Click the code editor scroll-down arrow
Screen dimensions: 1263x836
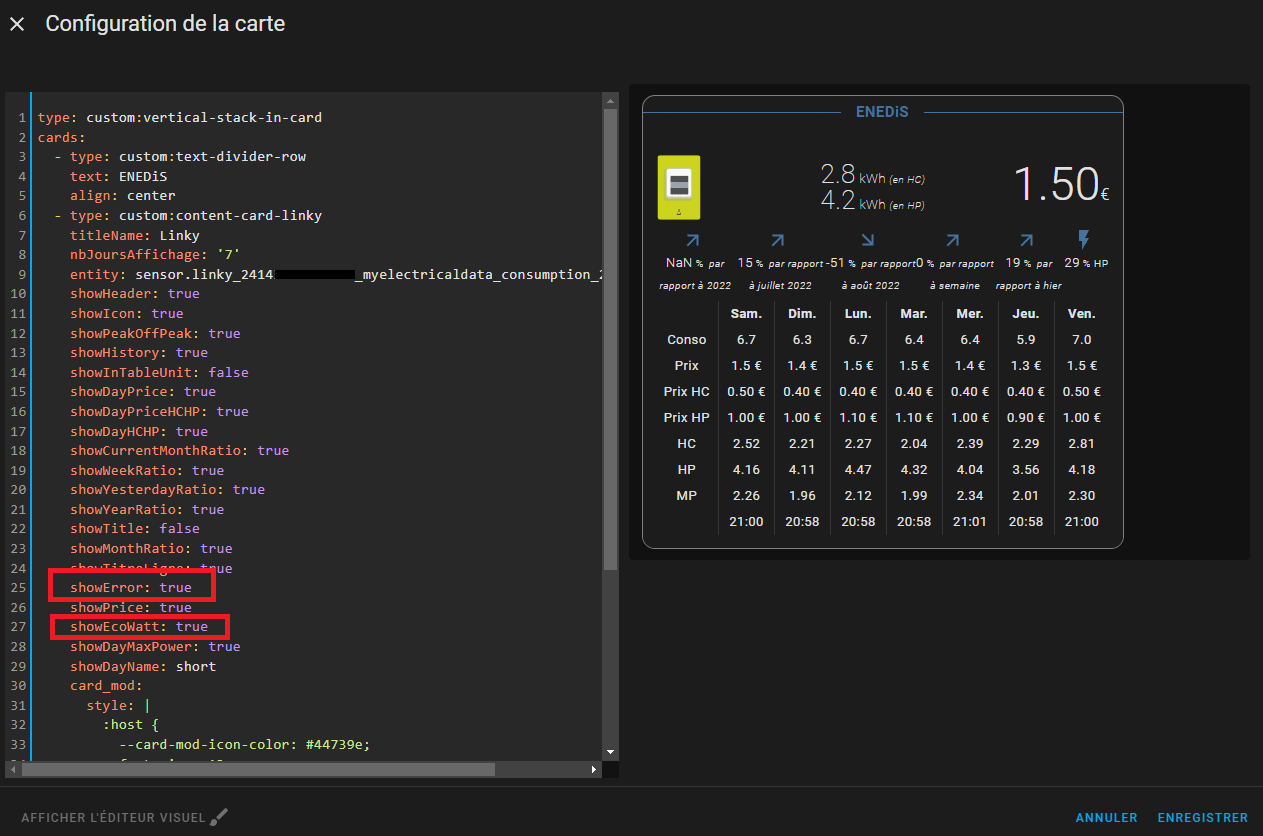pyautogui.click(x=610, y=751)
